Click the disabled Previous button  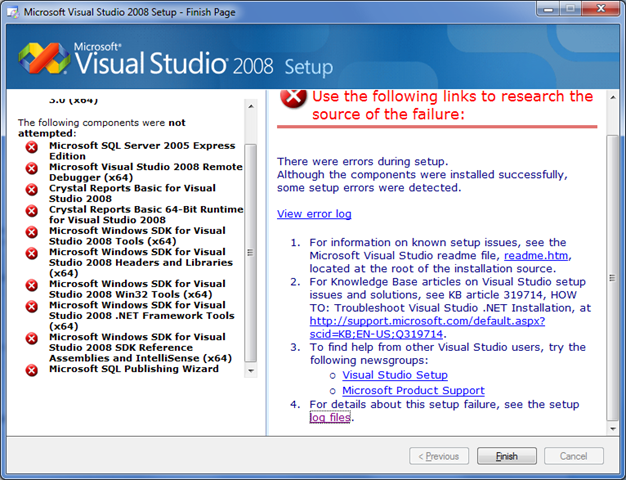439,456
